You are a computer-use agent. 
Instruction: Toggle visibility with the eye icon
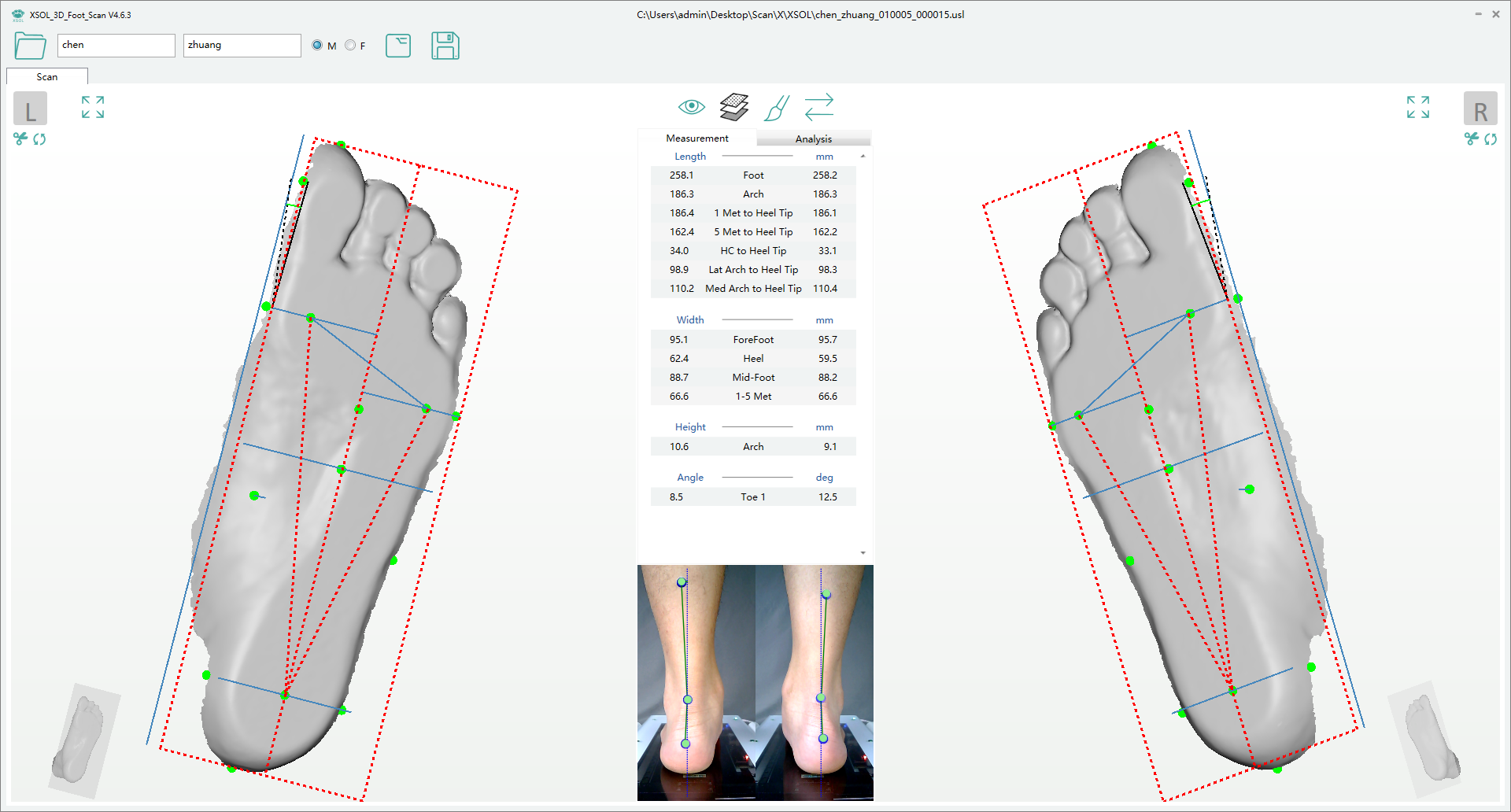(691, 107)
